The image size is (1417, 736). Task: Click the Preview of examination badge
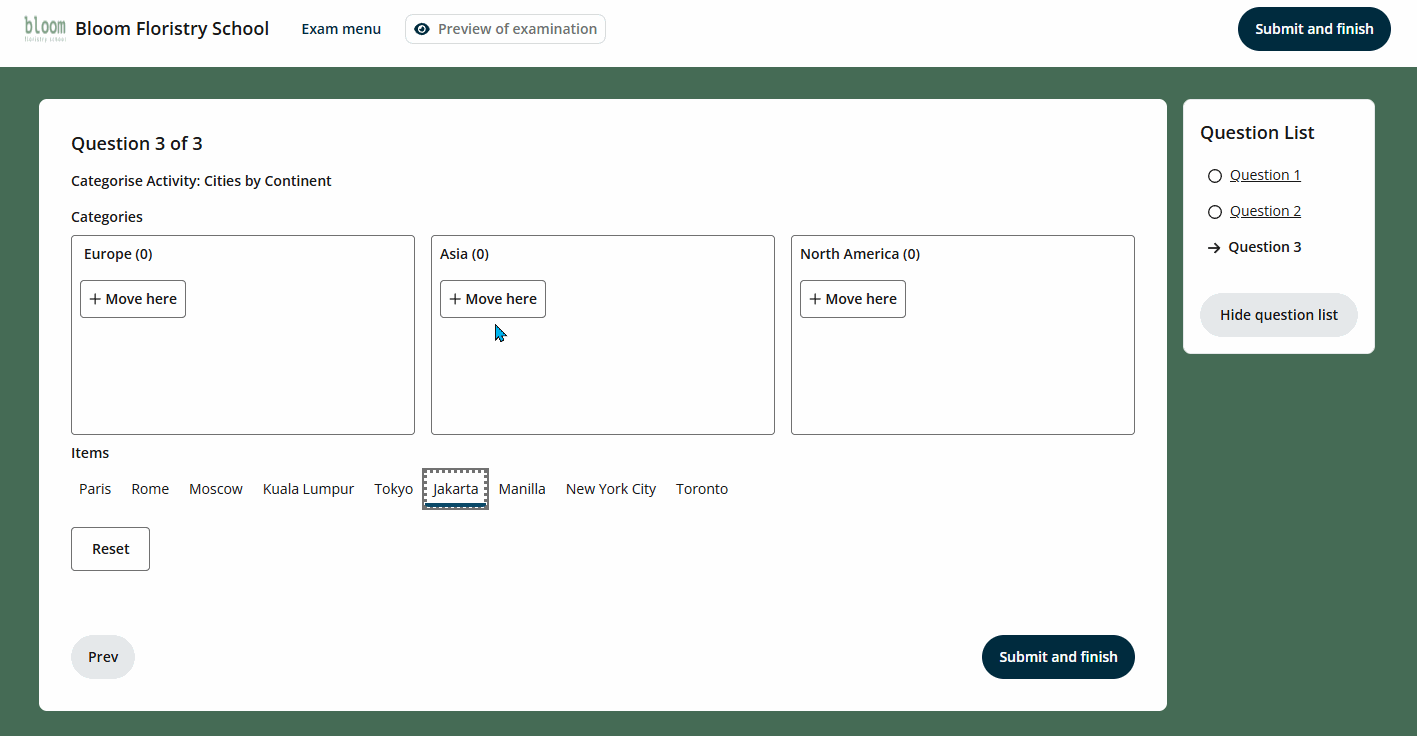click(505, 29)
